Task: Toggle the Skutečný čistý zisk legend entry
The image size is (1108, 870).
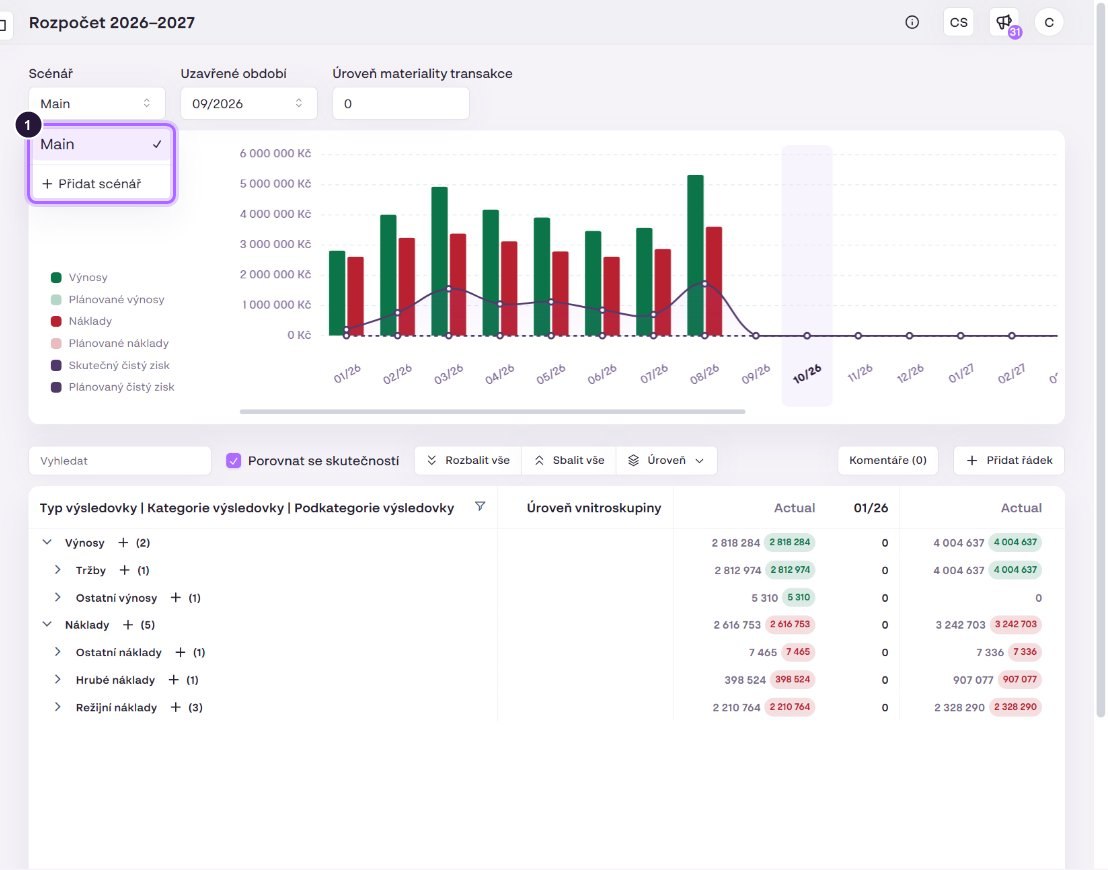Action: 110,365
